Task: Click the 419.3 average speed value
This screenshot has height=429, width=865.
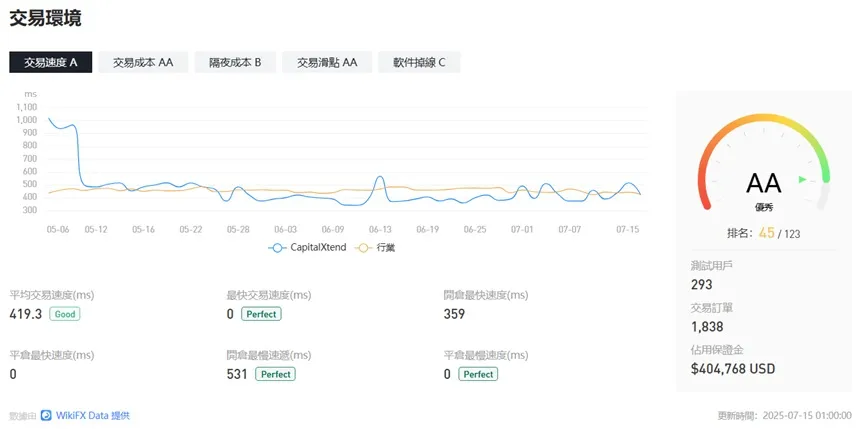Action: (x=26, y=314)
